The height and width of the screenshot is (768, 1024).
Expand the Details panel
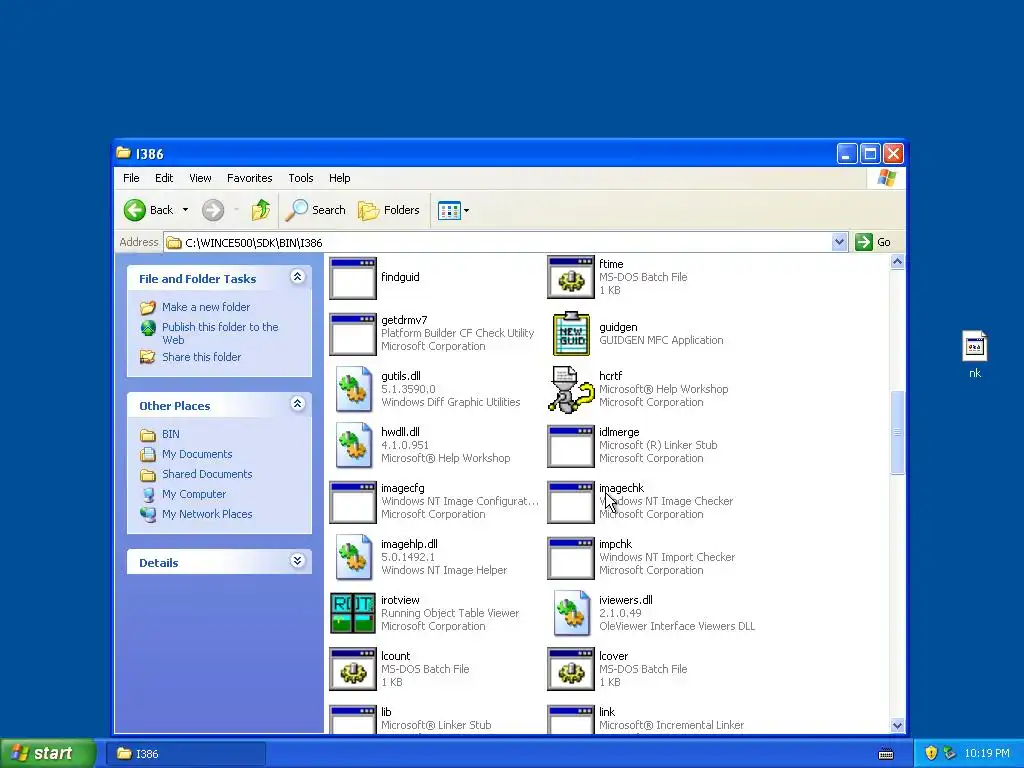(x=297, y=561)
